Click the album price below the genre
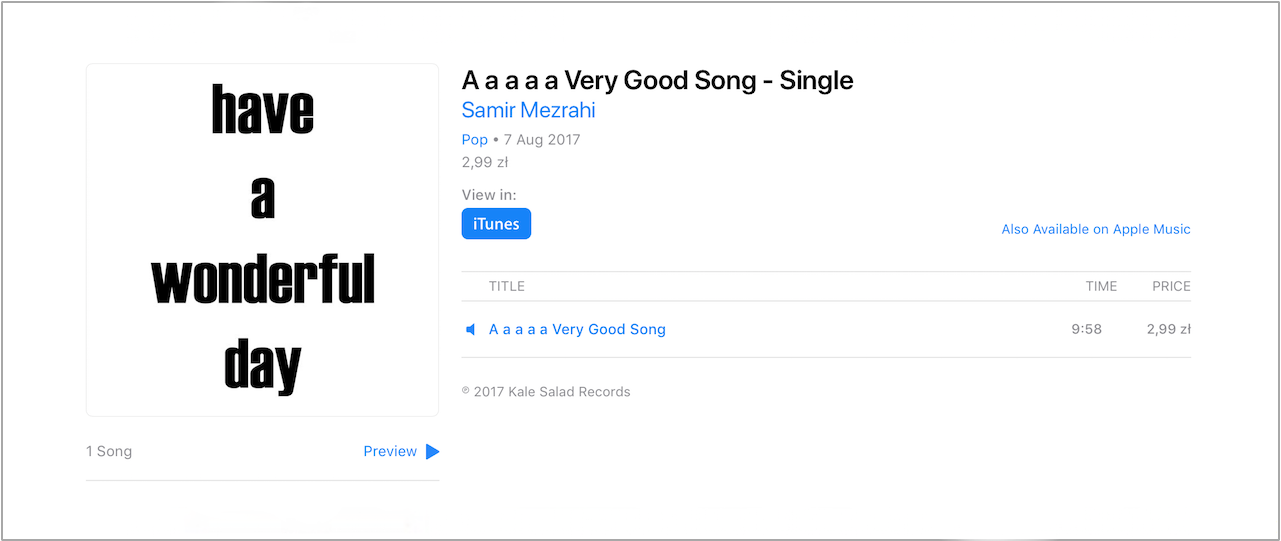The width and height of the screenshot is (1281, 541). 486,162
